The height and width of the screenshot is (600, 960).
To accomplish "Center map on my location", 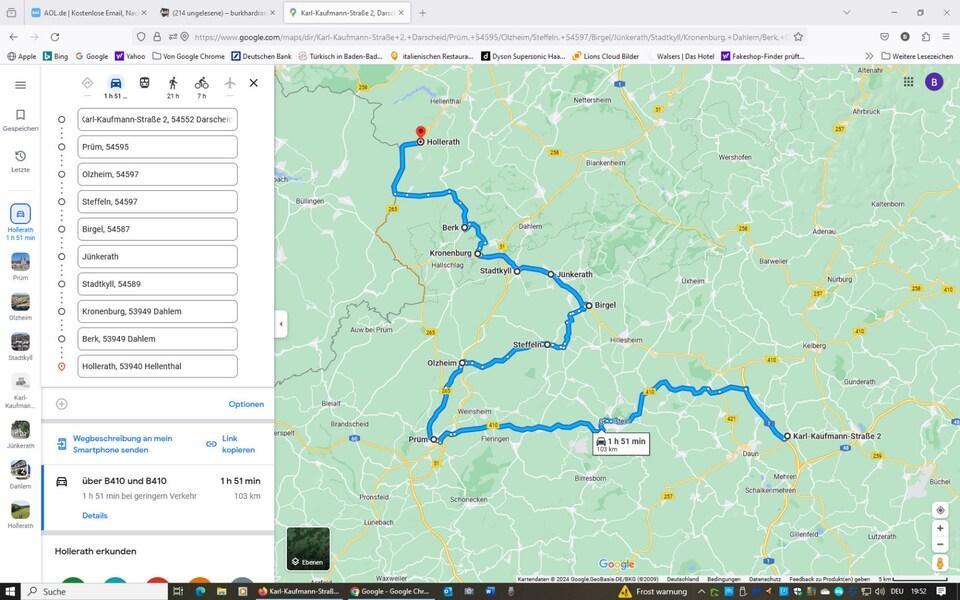I will point(940,510).
